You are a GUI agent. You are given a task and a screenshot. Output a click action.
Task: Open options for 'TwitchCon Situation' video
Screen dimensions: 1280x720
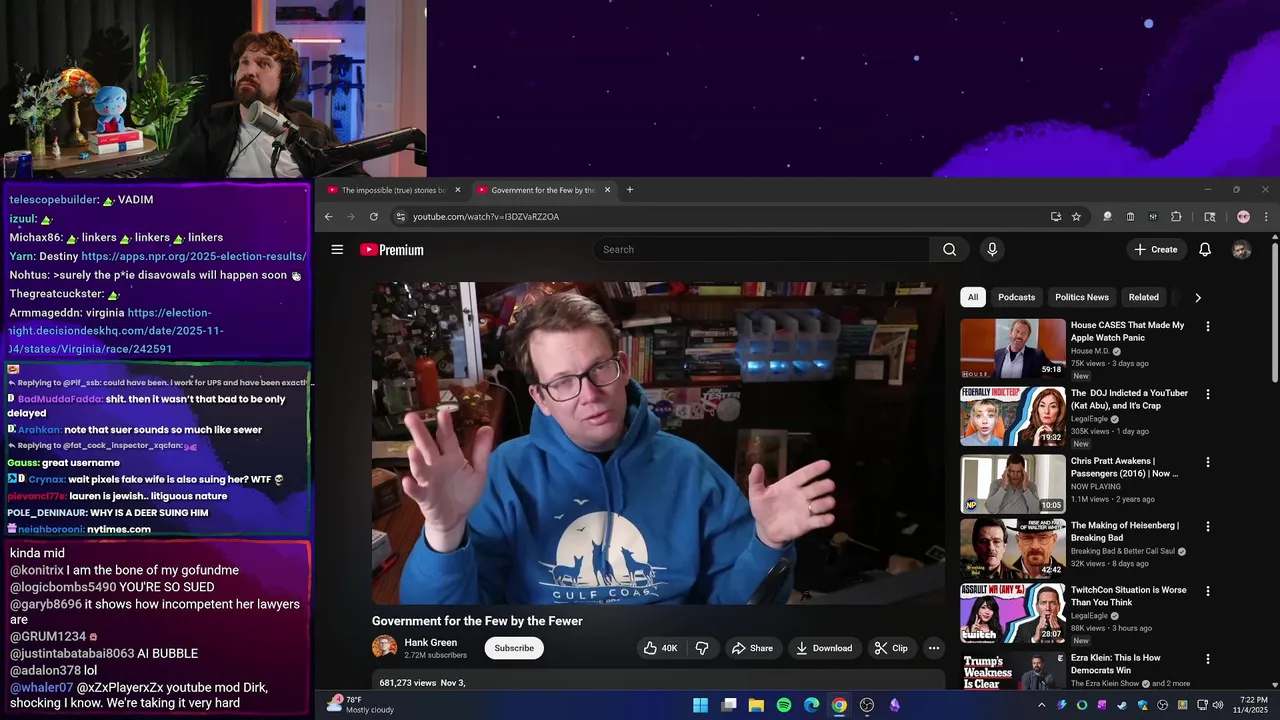pyautogui.click(x=1207, y=591)
